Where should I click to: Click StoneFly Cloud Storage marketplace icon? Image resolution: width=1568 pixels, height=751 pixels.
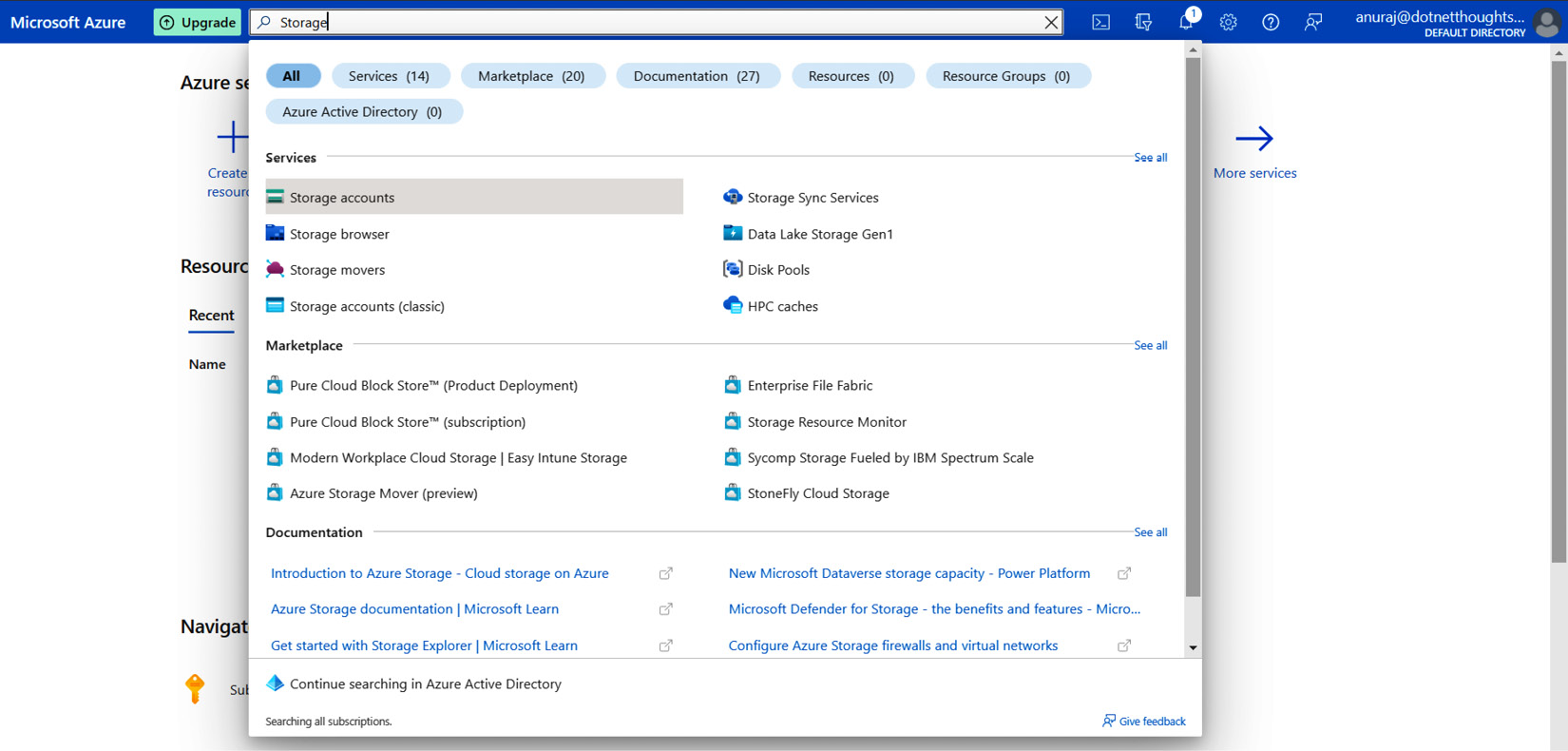point(733,492)
